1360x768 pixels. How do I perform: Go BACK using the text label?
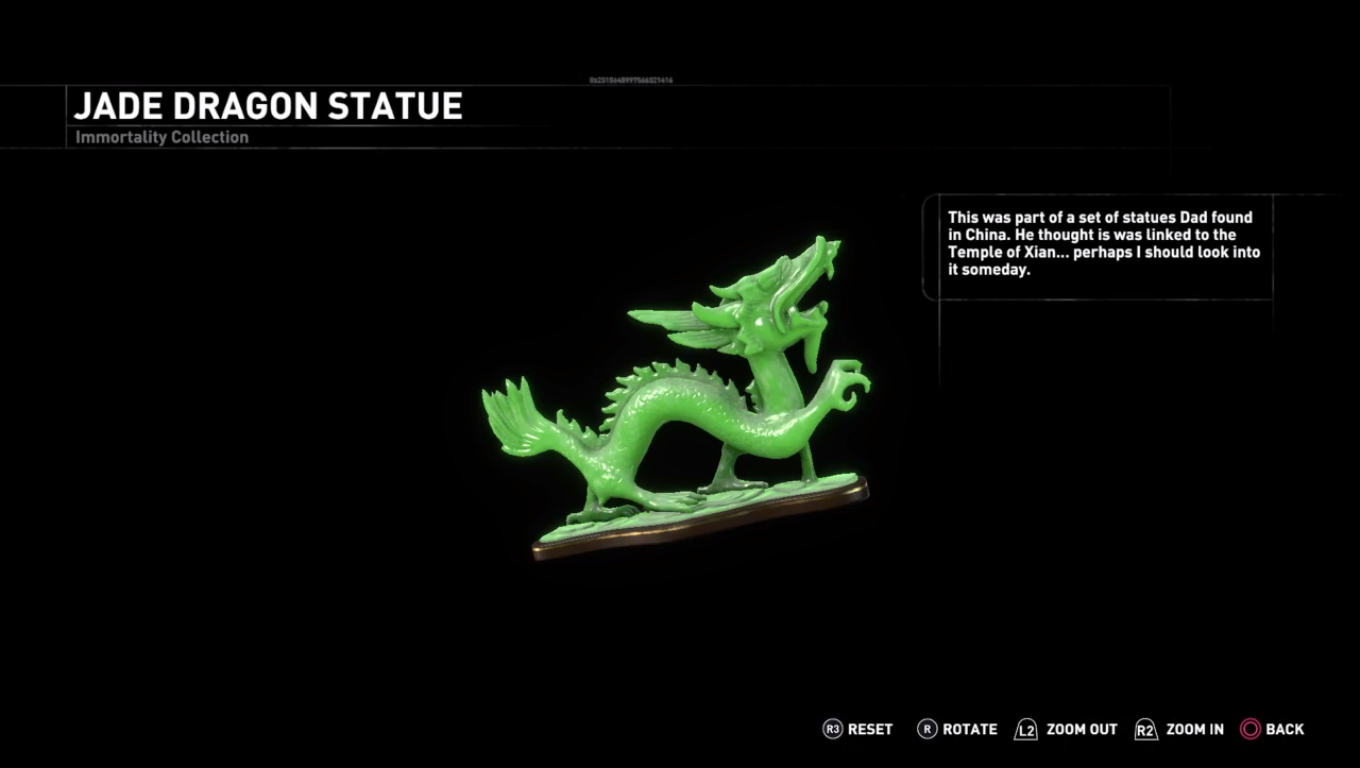point(1285,729)
